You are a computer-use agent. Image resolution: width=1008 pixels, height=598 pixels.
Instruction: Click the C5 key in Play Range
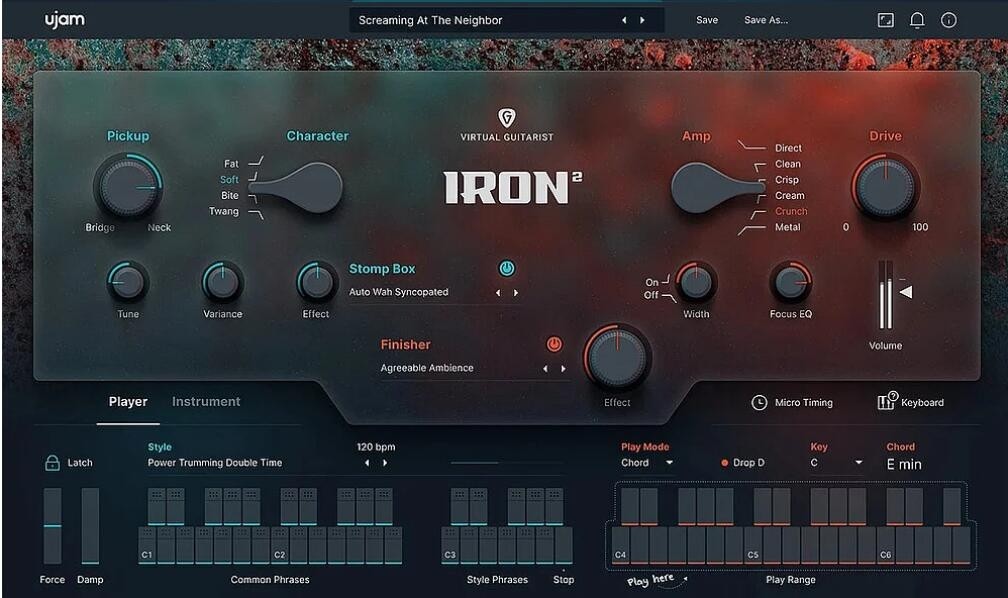753,546
